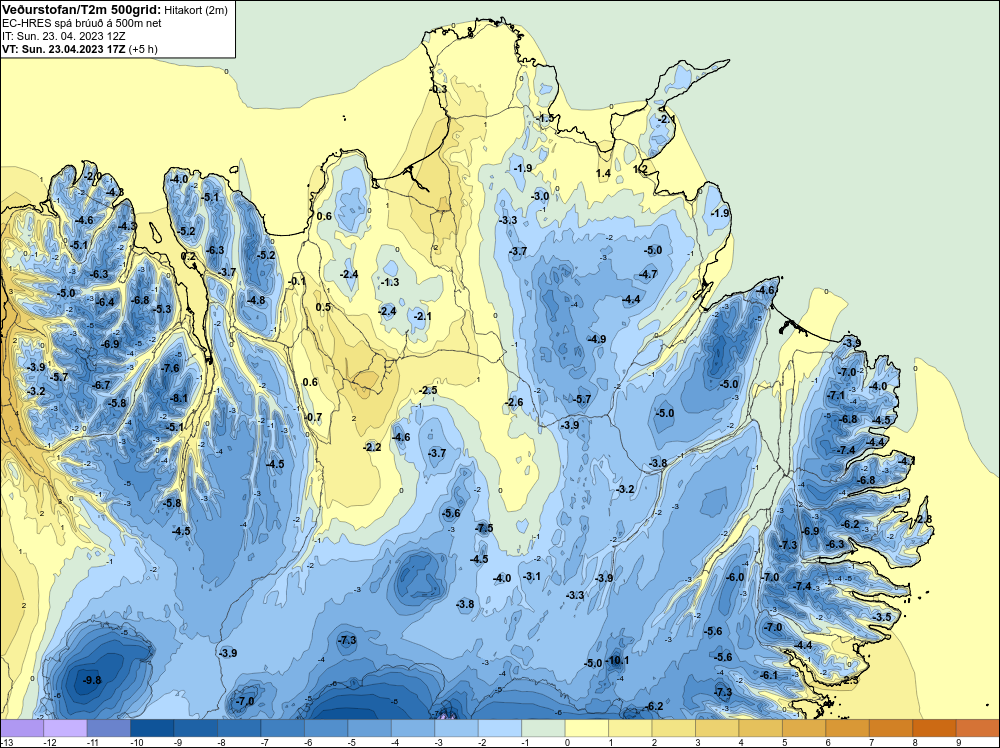Select the -5.3 temperature label

pos(163,309)
